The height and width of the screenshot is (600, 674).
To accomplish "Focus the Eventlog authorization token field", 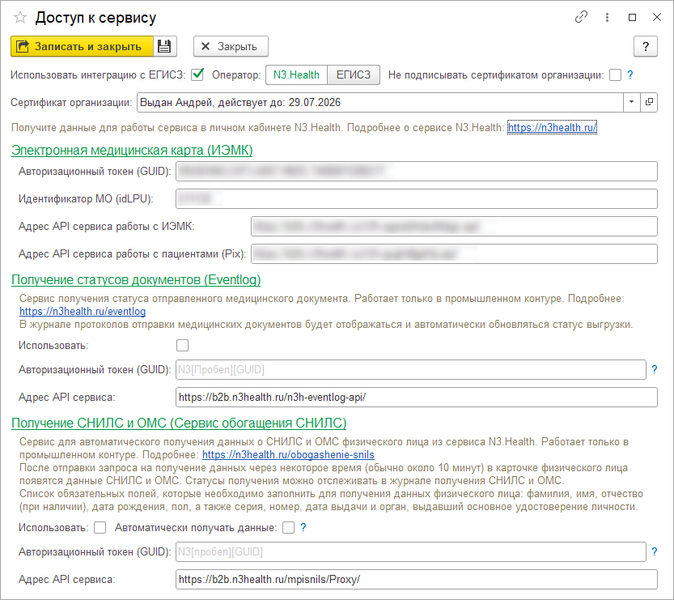I will click(411, 370).
